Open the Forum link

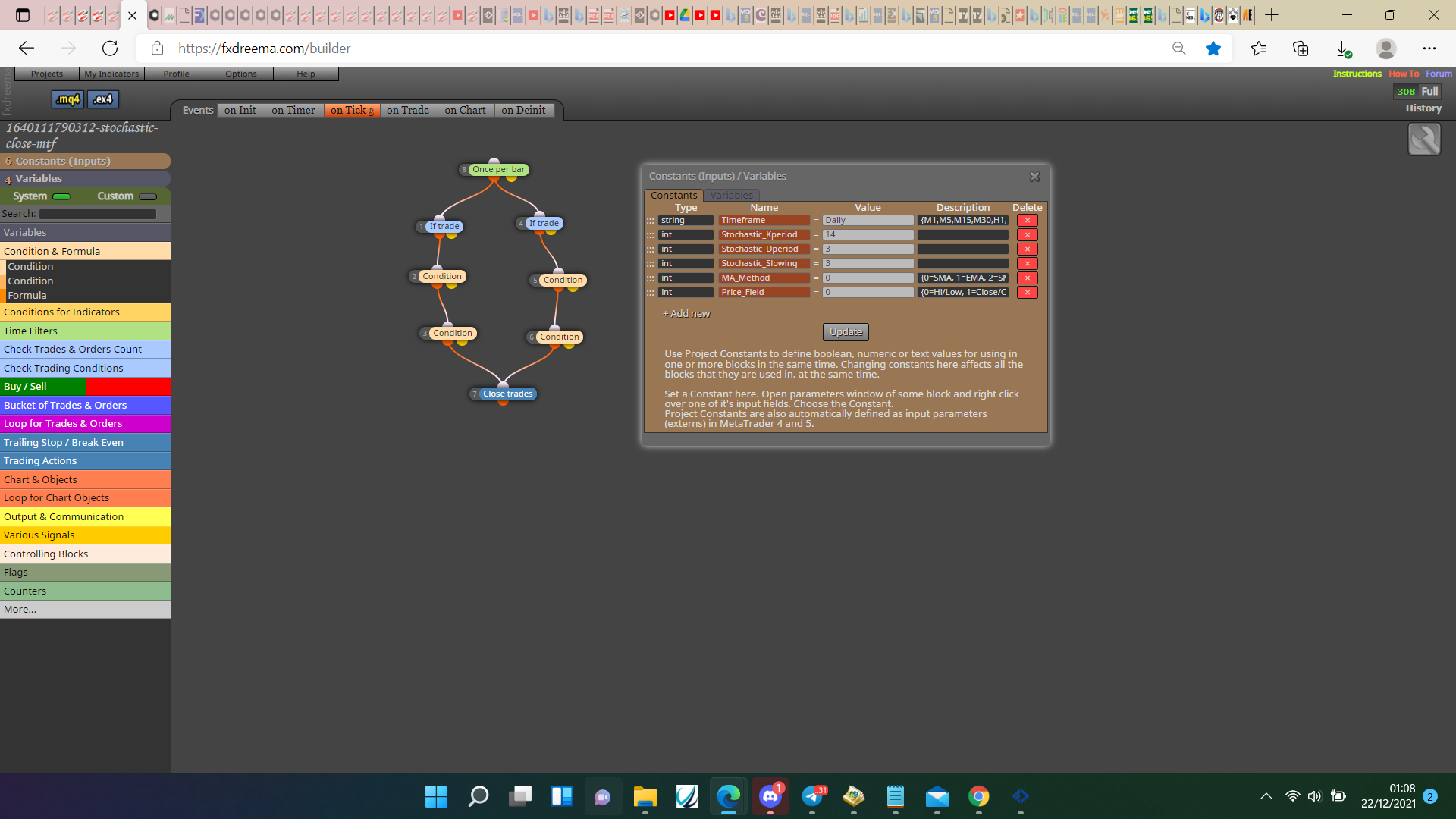1439,74
